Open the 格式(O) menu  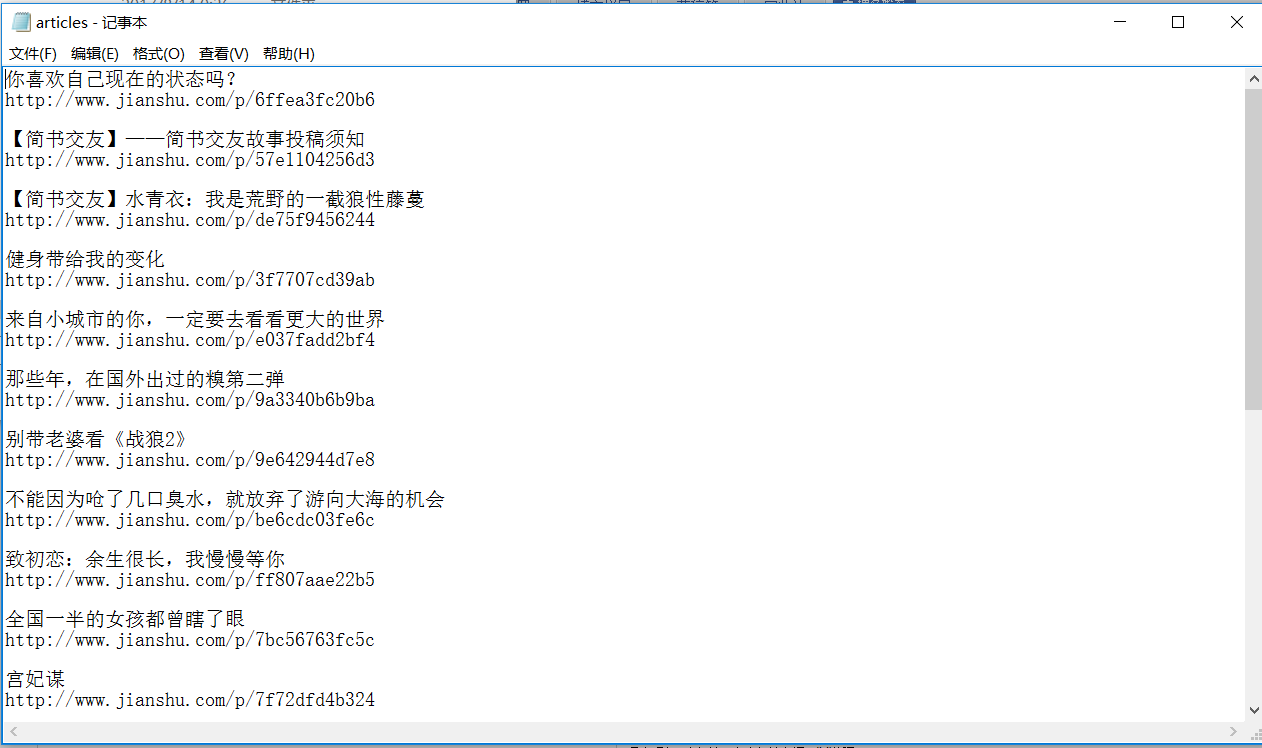(x=159, y=54)
